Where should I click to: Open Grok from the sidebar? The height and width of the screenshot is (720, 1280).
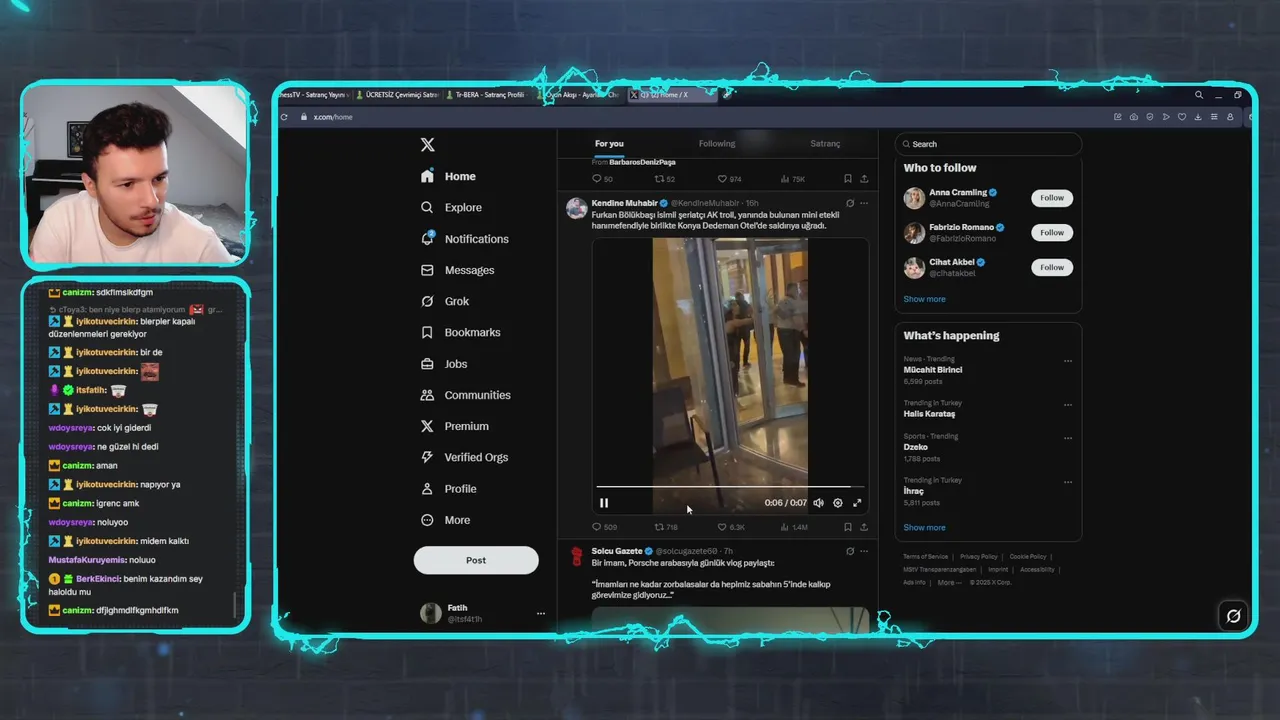coord(445,301)
